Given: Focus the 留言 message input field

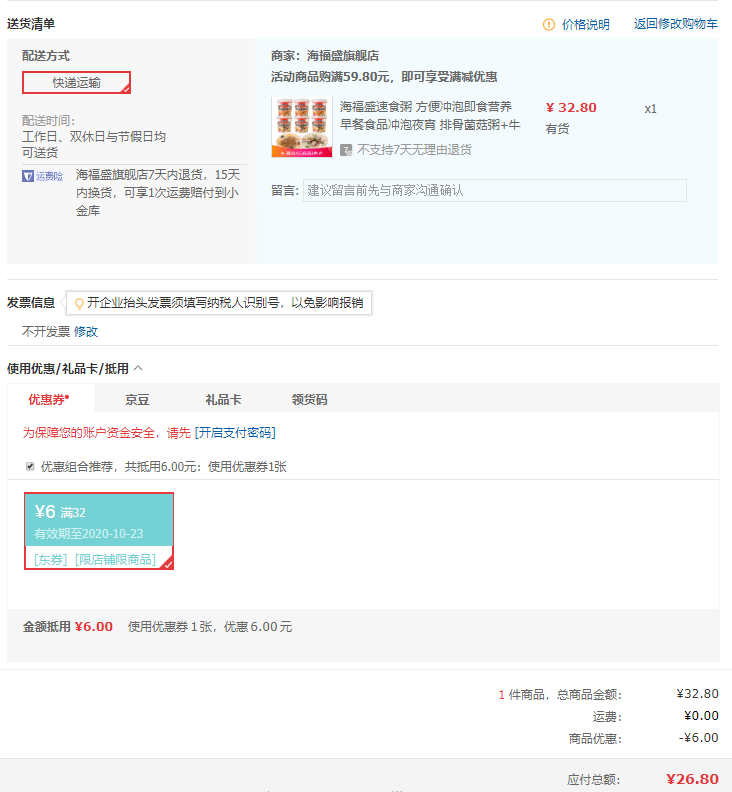Looking at the screenshot, I should click(x=495, y=190).
